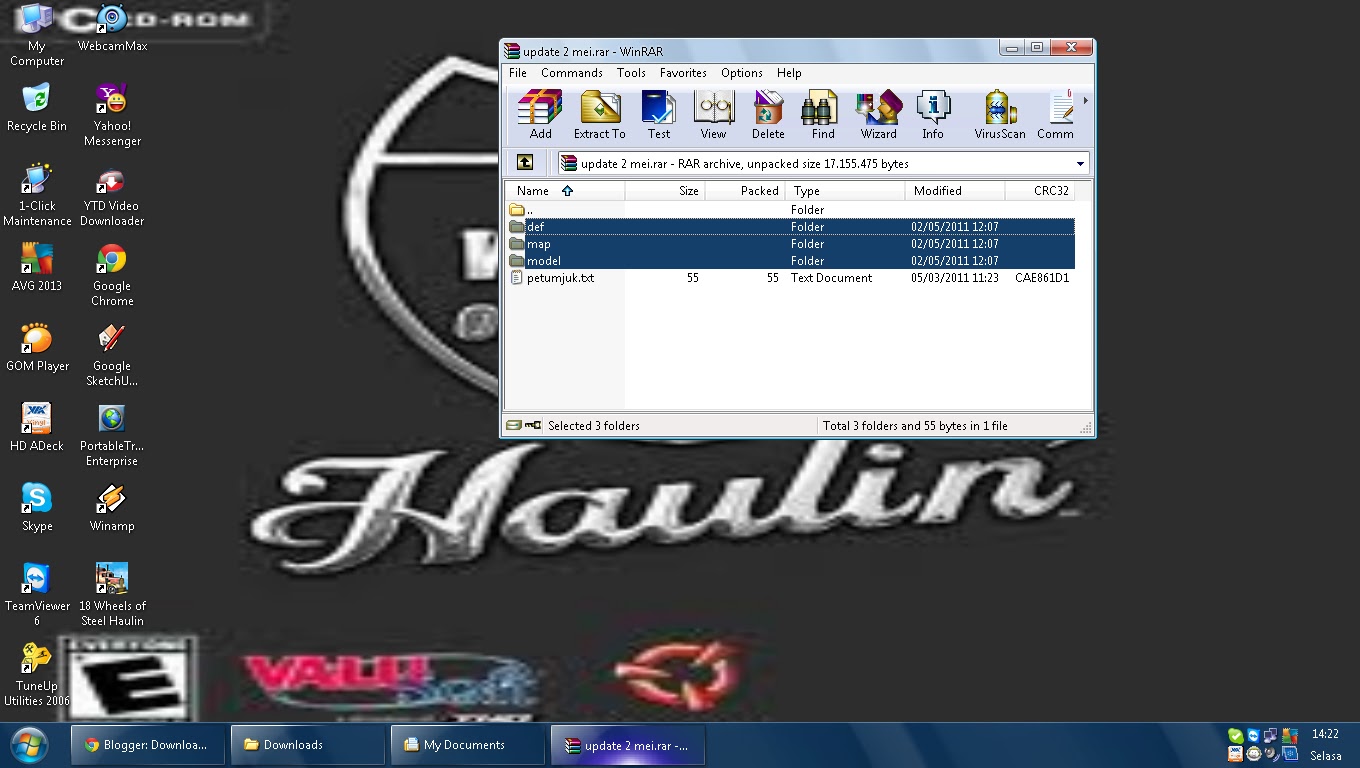Select TuneUp Utilities 2006 icon
Screen dimensions: 1360x768
tap(37, 676)
